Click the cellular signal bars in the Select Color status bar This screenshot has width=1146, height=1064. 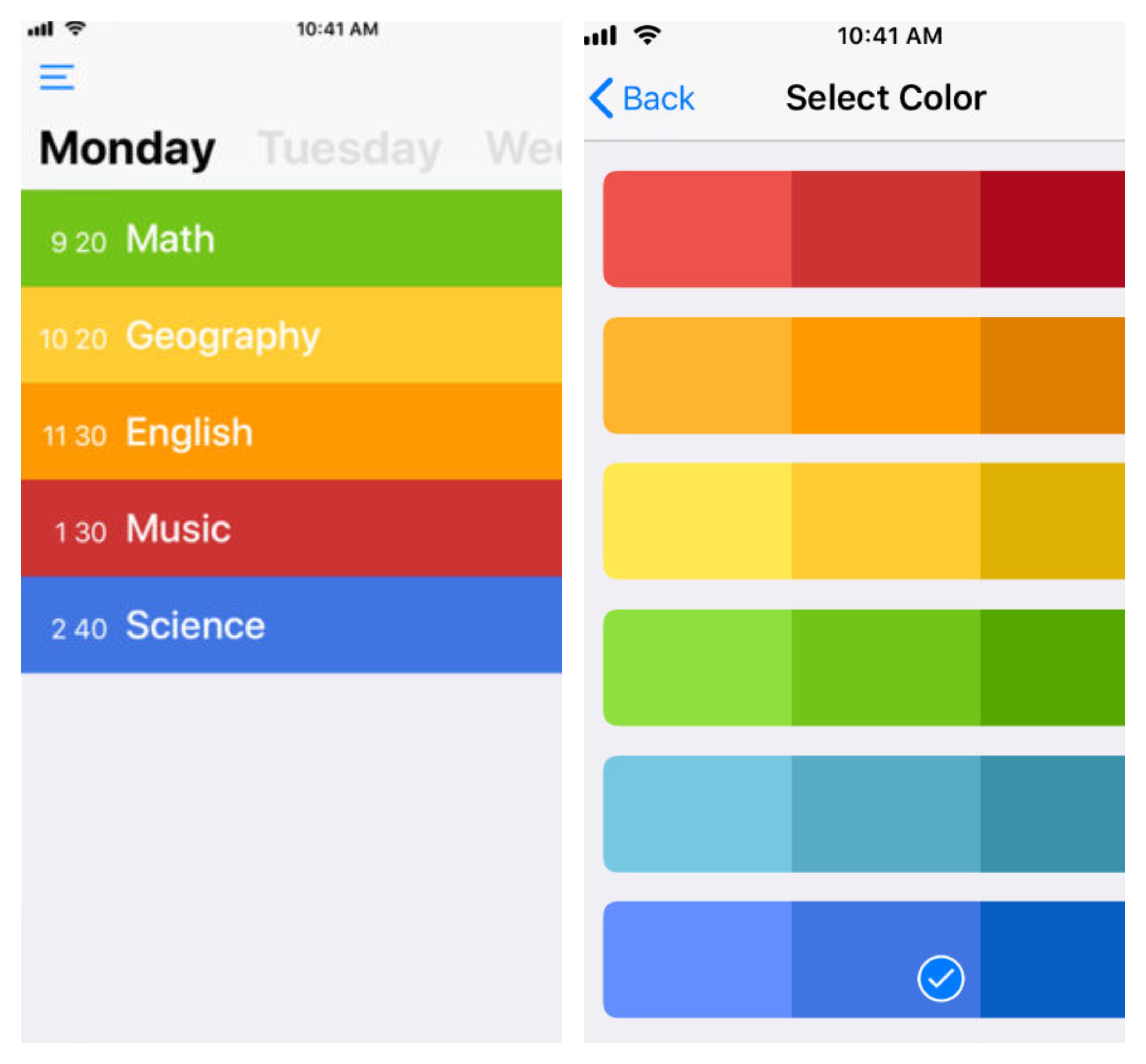click(600, 35)
